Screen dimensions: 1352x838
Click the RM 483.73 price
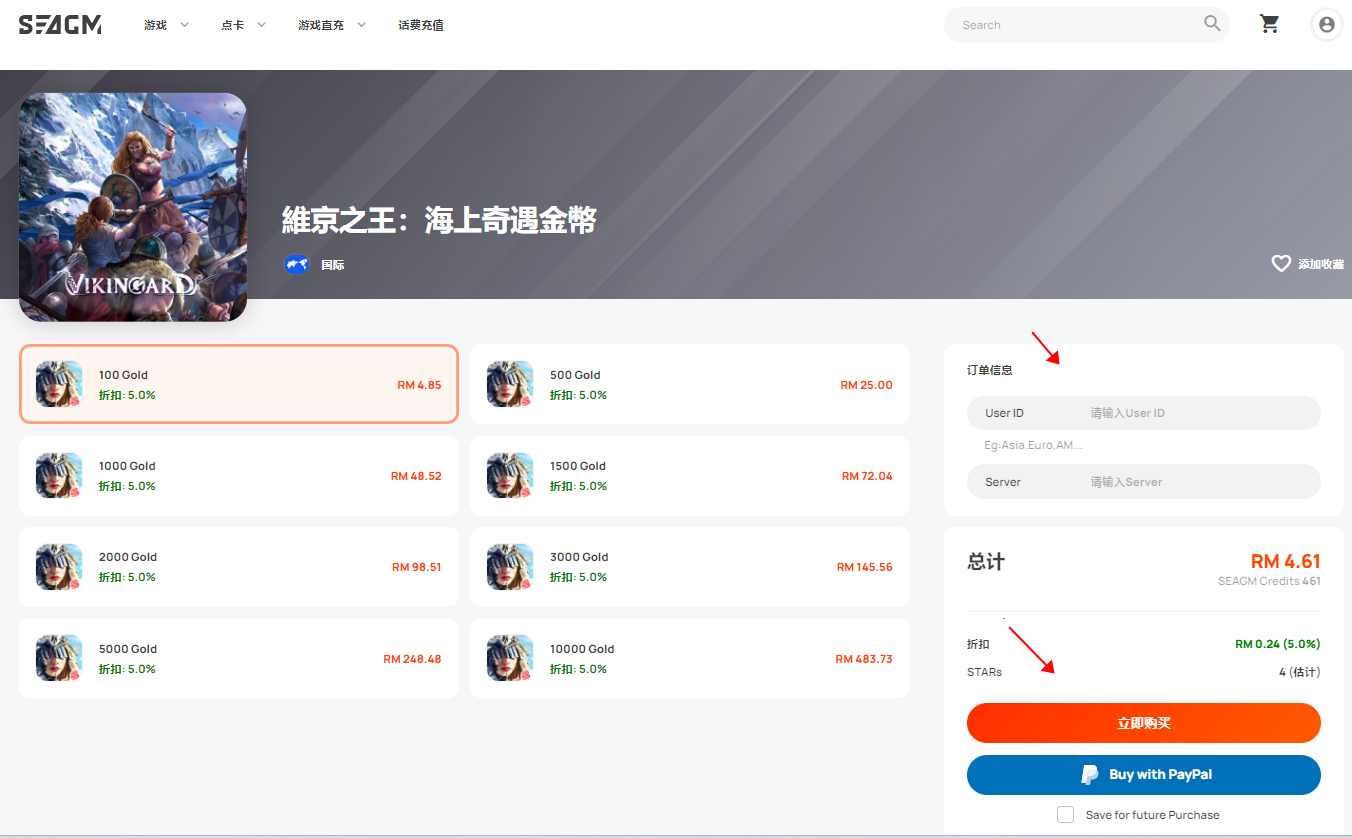[864, 659]
